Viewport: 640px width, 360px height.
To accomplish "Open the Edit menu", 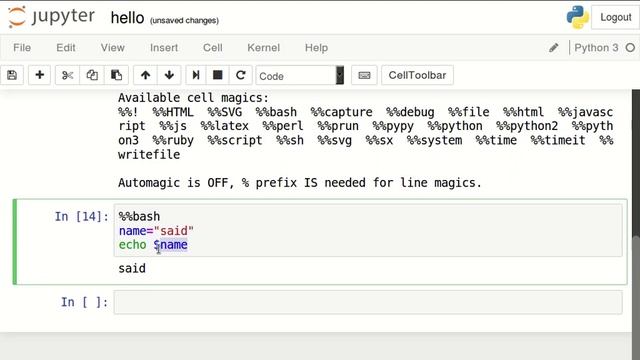I will pyautogui.click(x=66, y=48).
